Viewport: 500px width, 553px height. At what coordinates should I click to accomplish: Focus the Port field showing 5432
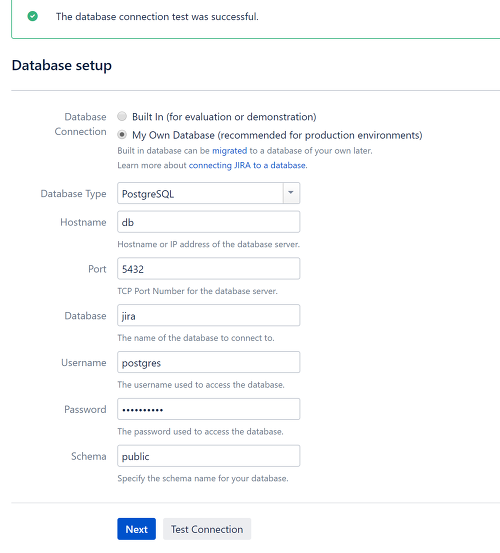click(208, 269)
